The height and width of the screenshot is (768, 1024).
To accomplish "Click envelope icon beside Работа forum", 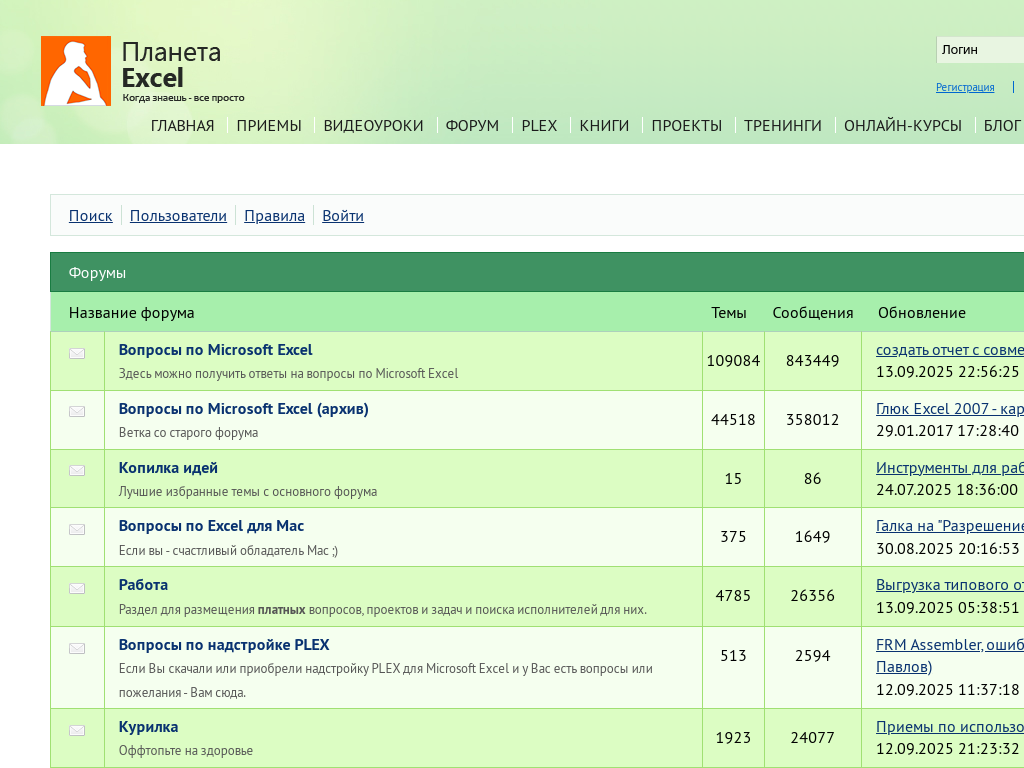I will [77, 588].
